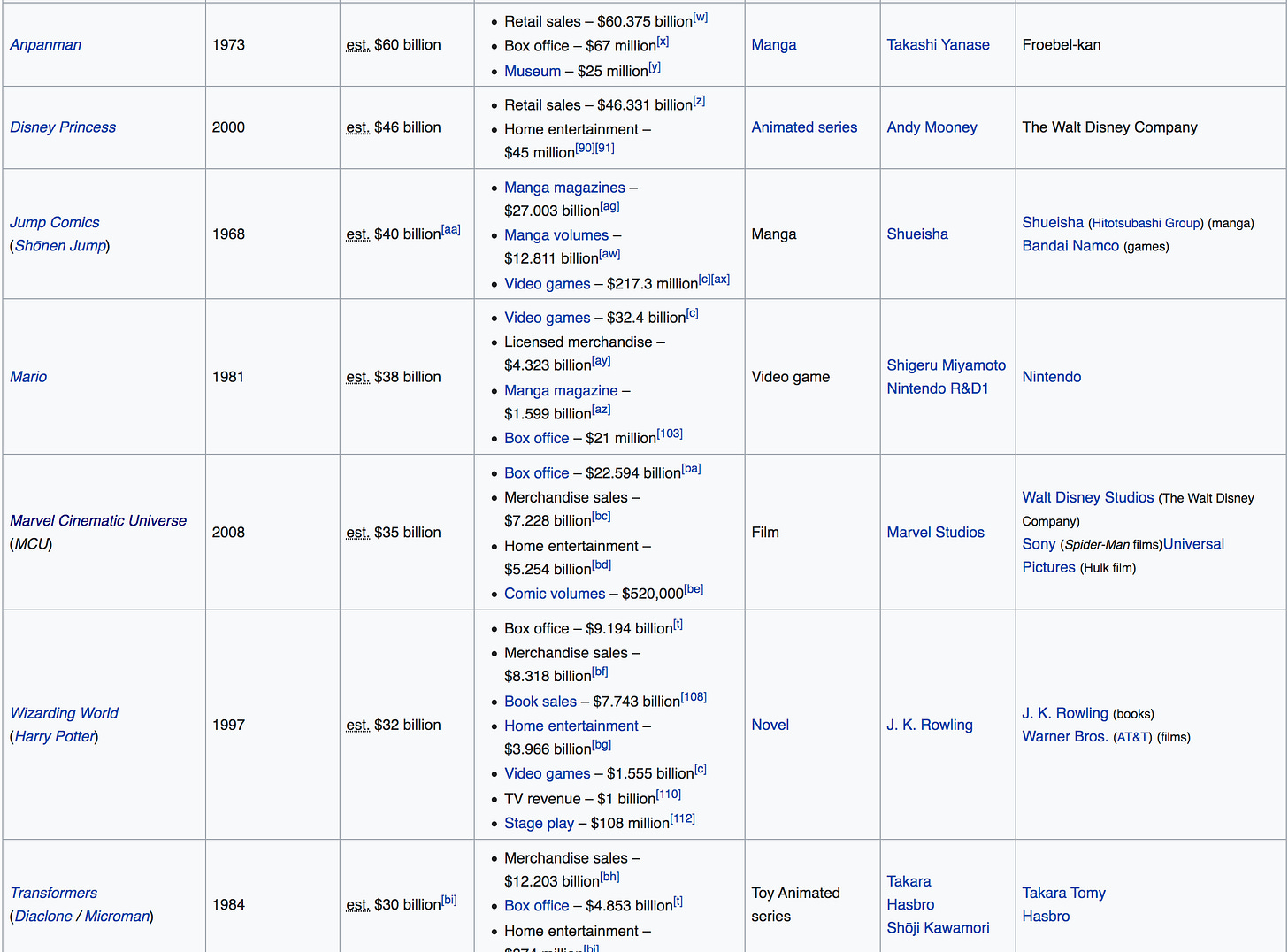Image resolution: width=1288 pixels, height=952 pixels.
Task: Open Manga link in Anpanman row
Action: coord(774,44)
